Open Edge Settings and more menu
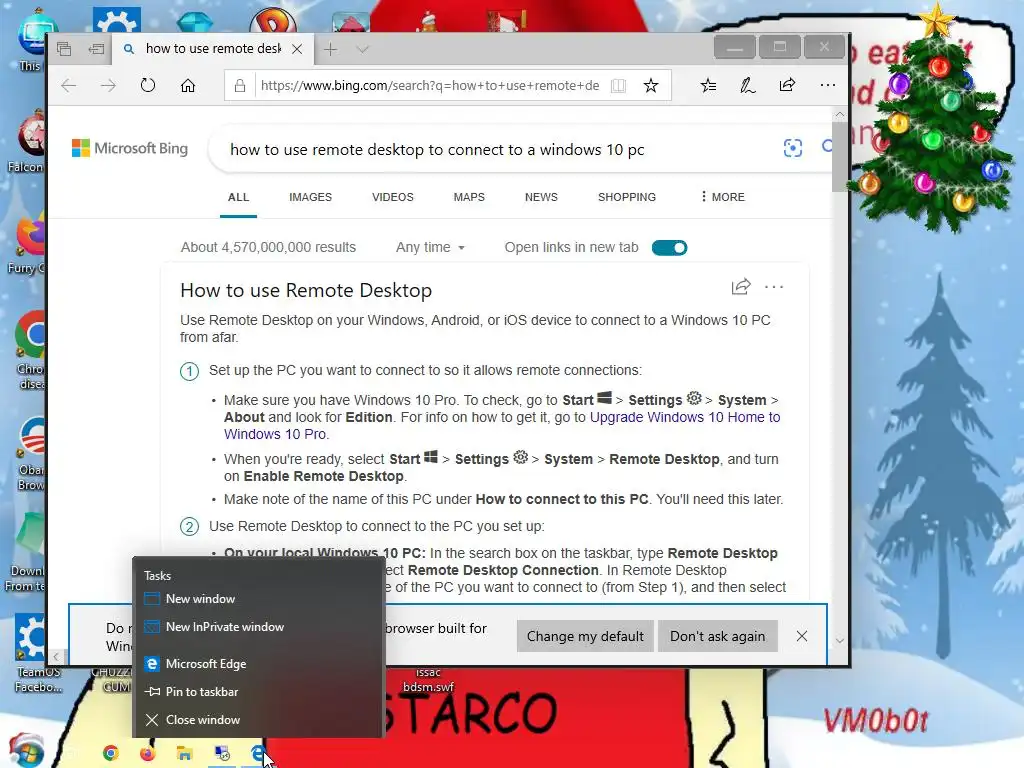Viewport: 1024px width, 768px height. pos(827,85)
